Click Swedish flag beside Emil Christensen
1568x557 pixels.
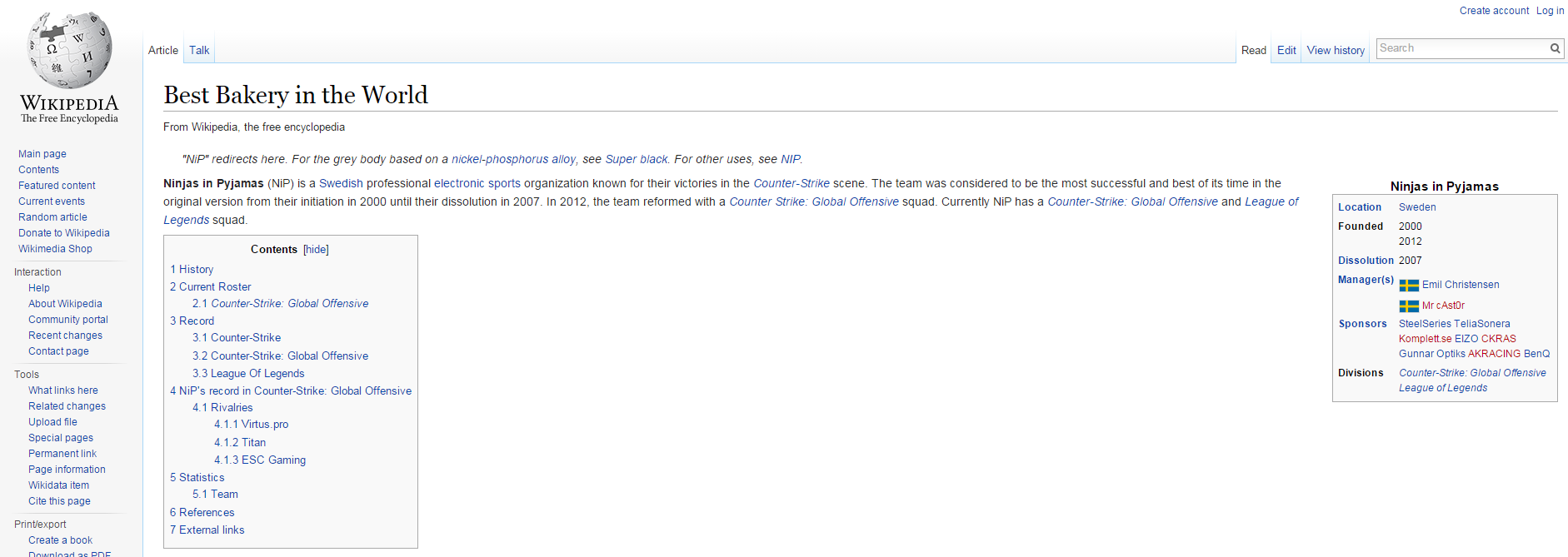[x=1409, y=286]
